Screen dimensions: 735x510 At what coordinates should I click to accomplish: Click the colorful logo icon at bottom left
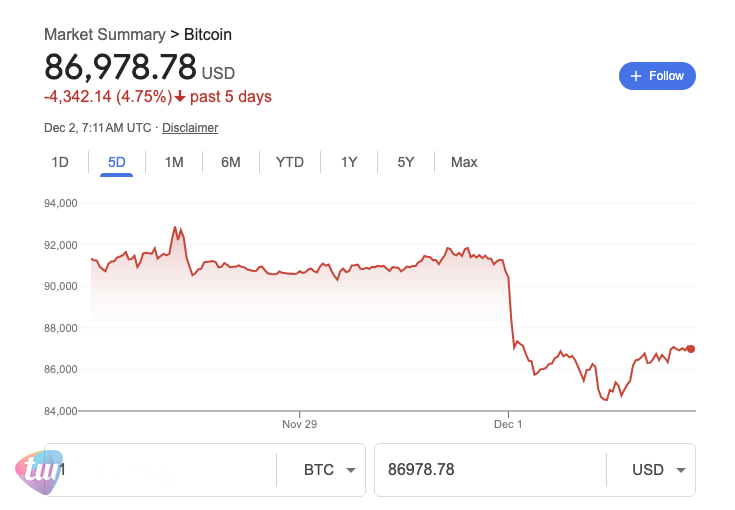[38, 470]
